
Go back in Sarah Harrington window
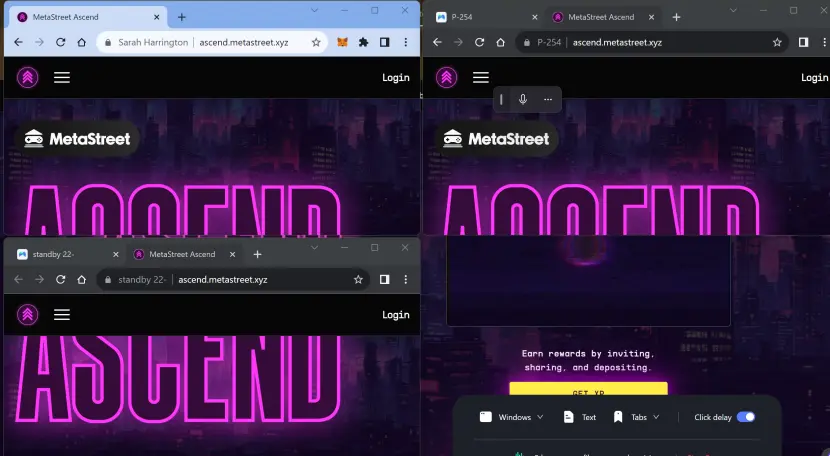(x=19, y=42)
